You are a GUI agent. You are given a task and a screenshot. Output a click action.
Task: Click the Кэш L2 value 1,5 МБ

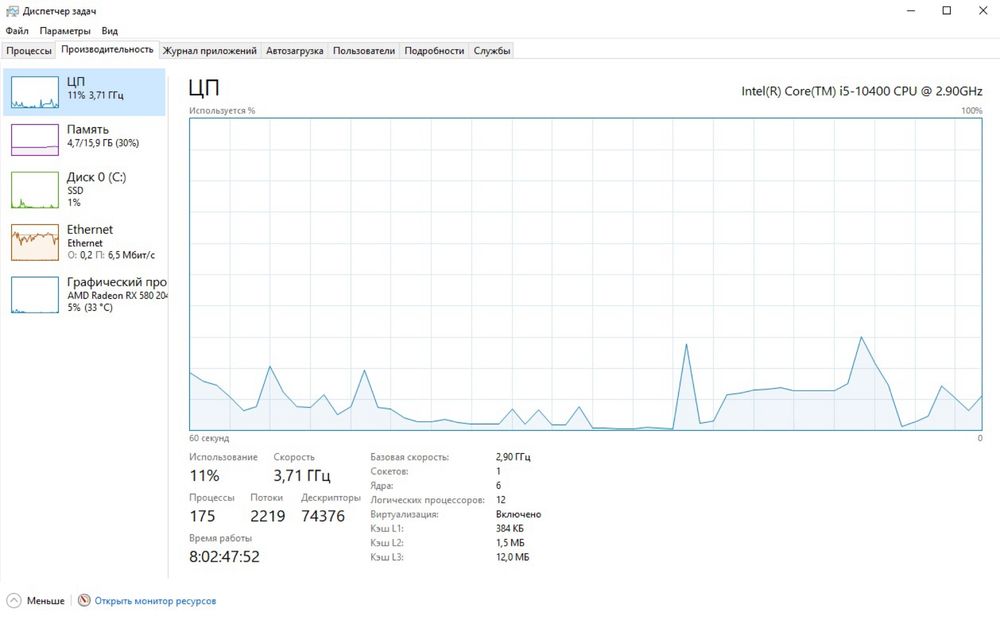pyautogui.click(x=510, y=543)
